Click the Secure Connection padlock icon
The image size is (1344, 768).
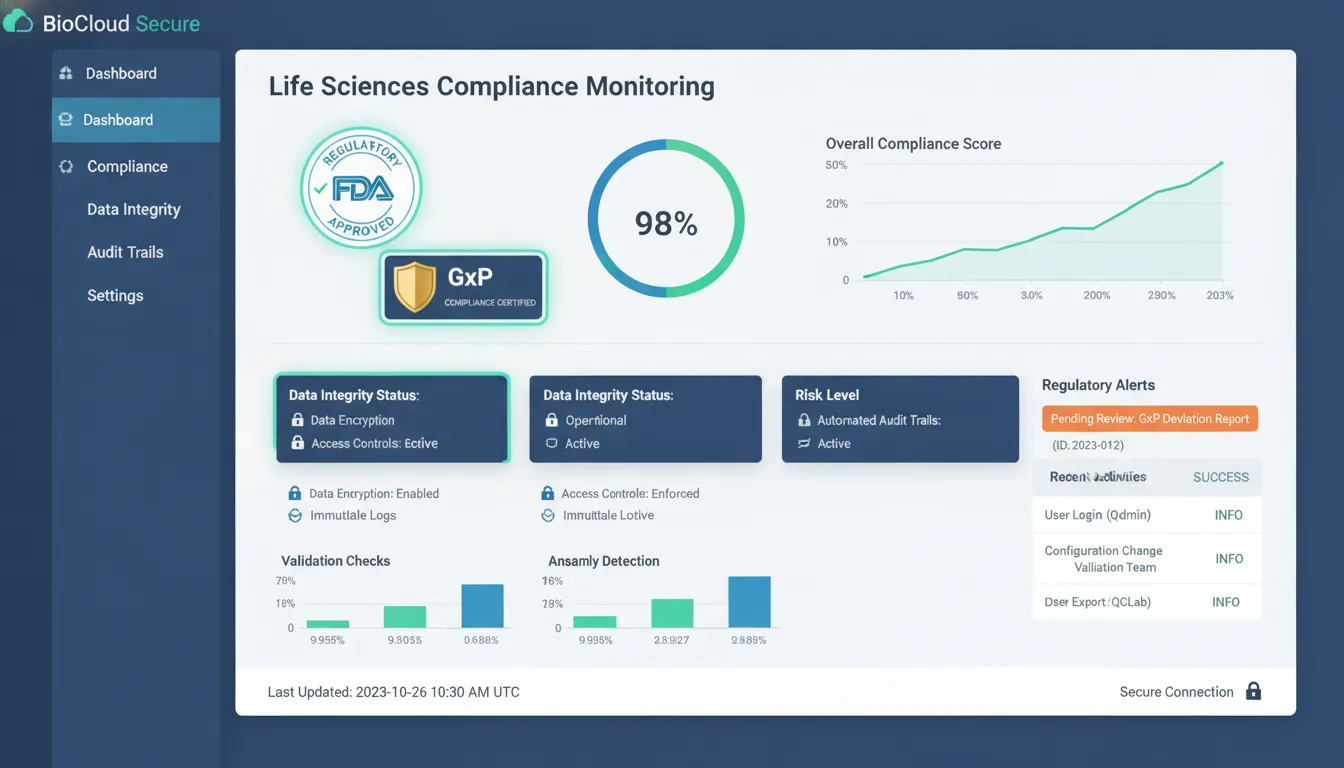click(1253, 691)
